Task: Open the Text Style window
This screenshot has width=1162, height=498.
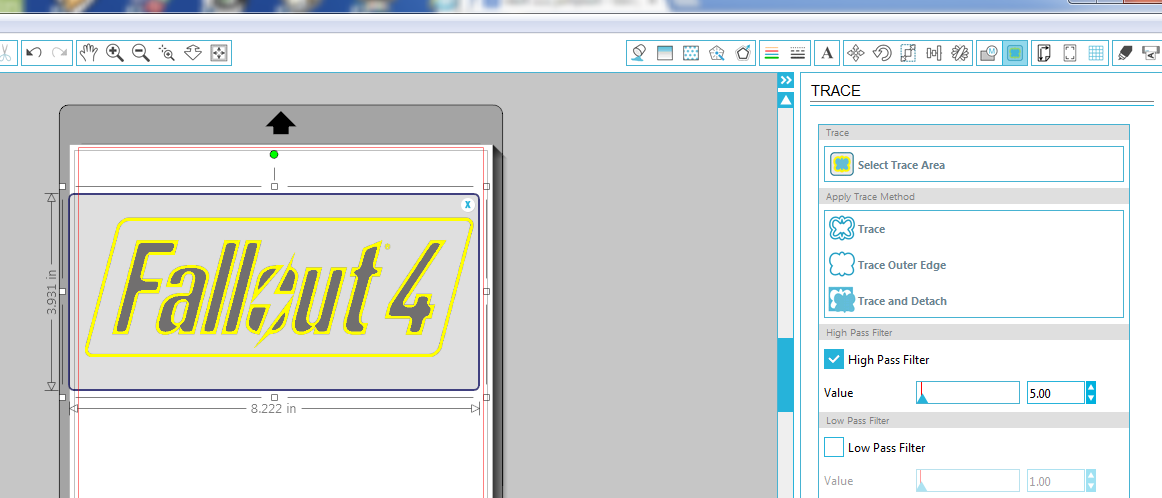Action: 828,53
